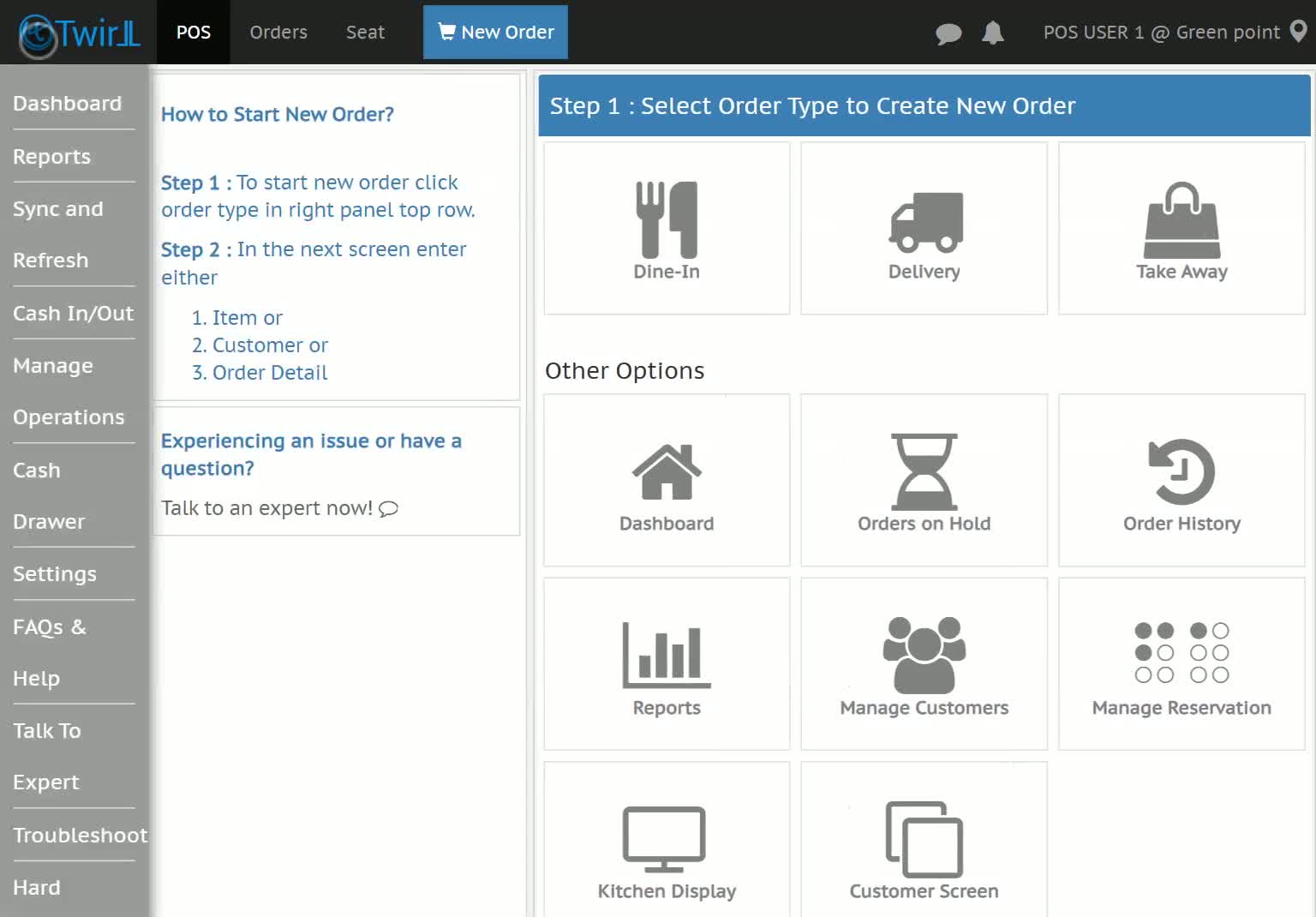Select Sync and Refresh in sidebar
The width and height of the screenshot is (1316, 917).
pyautogui.click(x=58, y=235)
